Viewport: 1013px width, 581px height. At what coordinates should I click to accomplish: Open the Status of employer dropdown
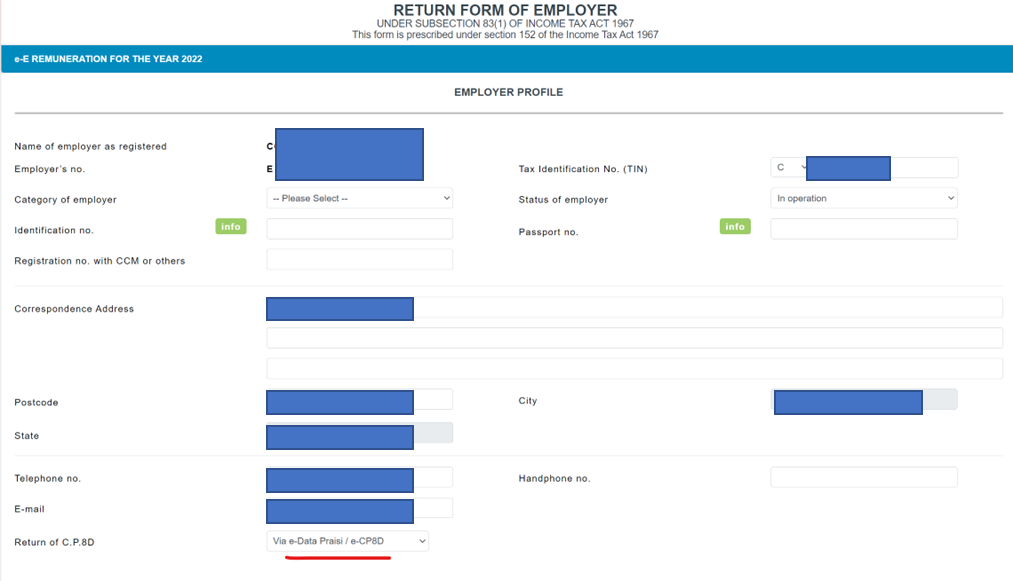click(x=864, y=198)
